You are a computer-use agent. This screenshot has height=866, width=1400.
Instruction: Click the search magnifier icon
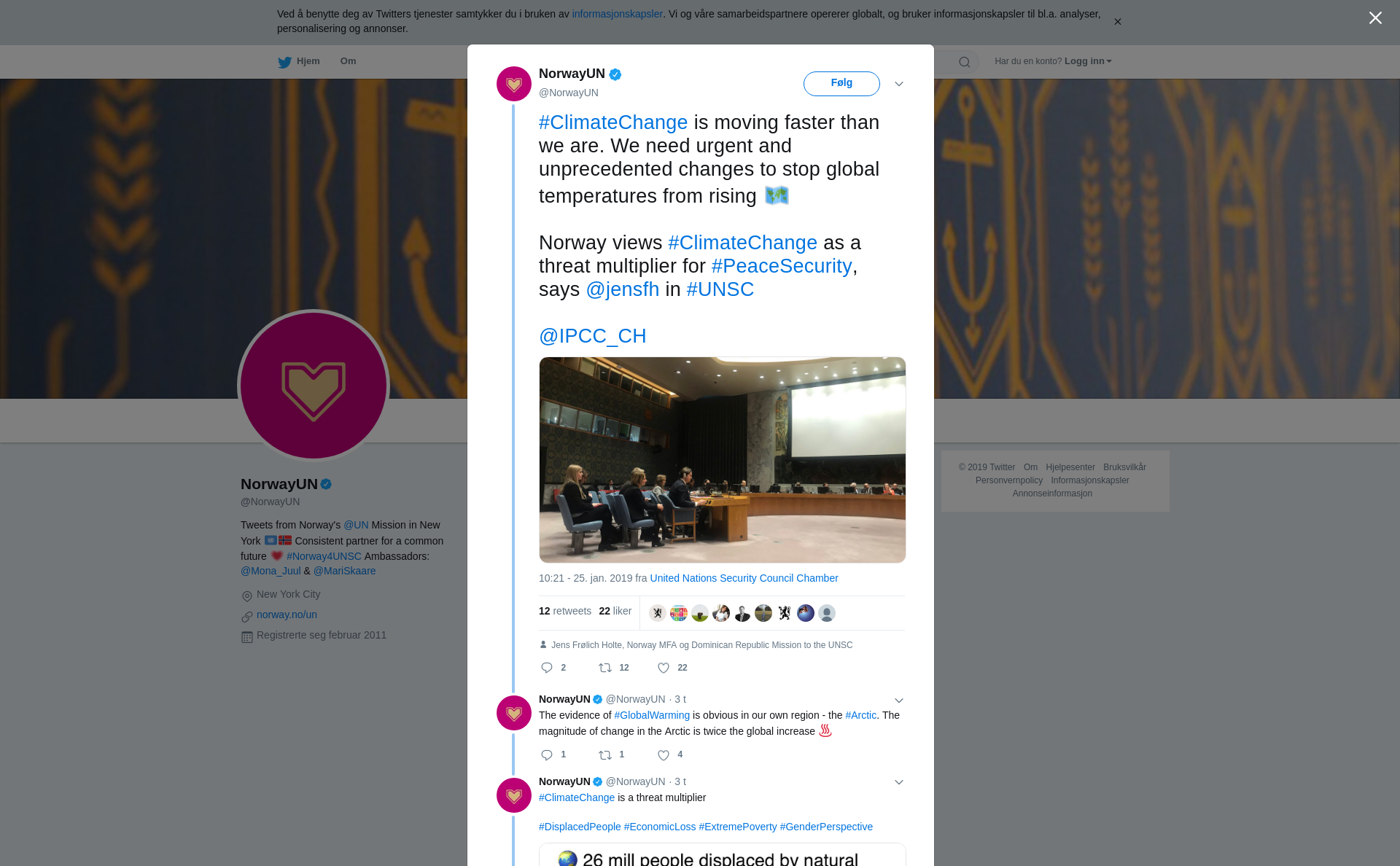(965, 62)
